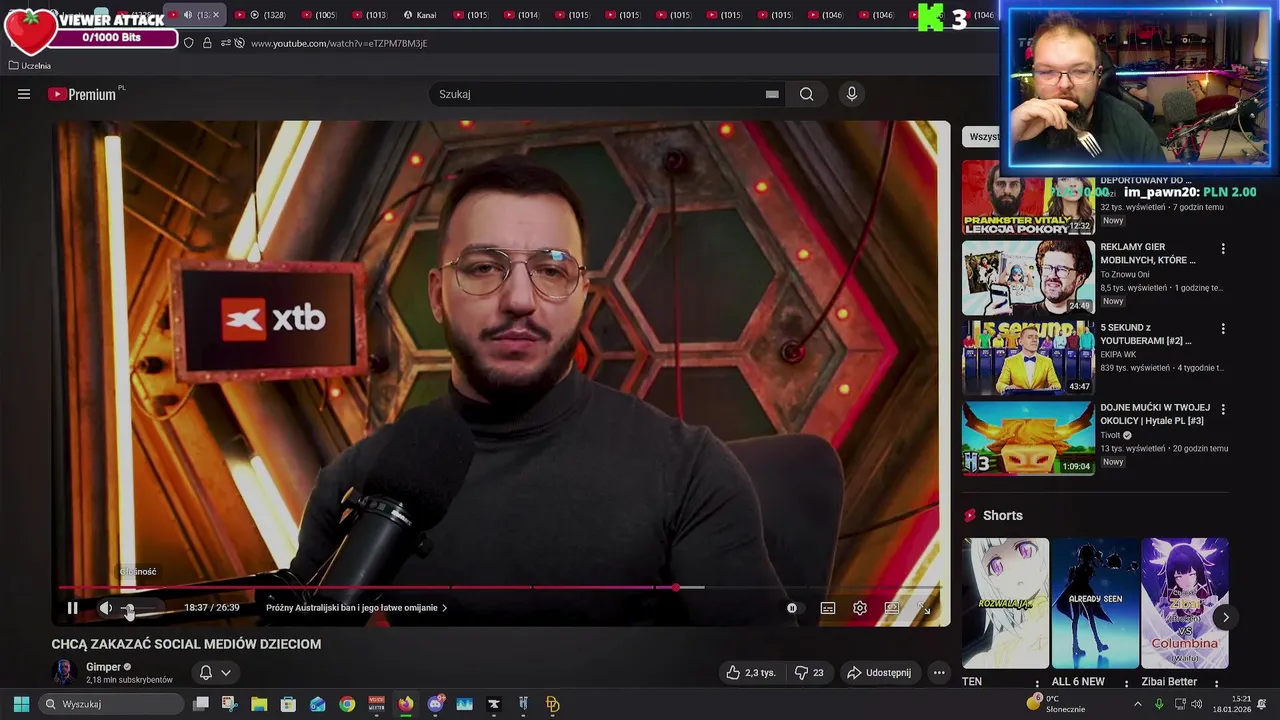
Task: Open the 'Uczelnia' bookmarks folder
Action: click(29, 66)
